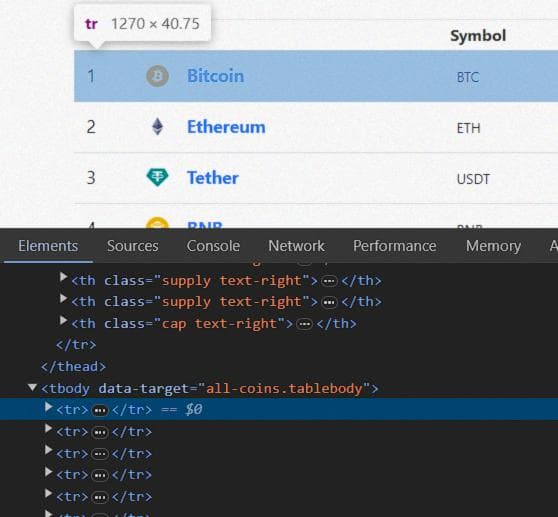Click the Tether green logo icon
This screenshot has height=517, width=558.
point(157,177)
